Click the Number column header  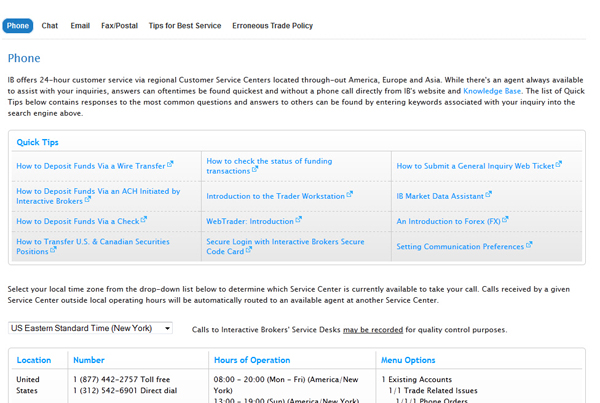(x=89, y=360)
